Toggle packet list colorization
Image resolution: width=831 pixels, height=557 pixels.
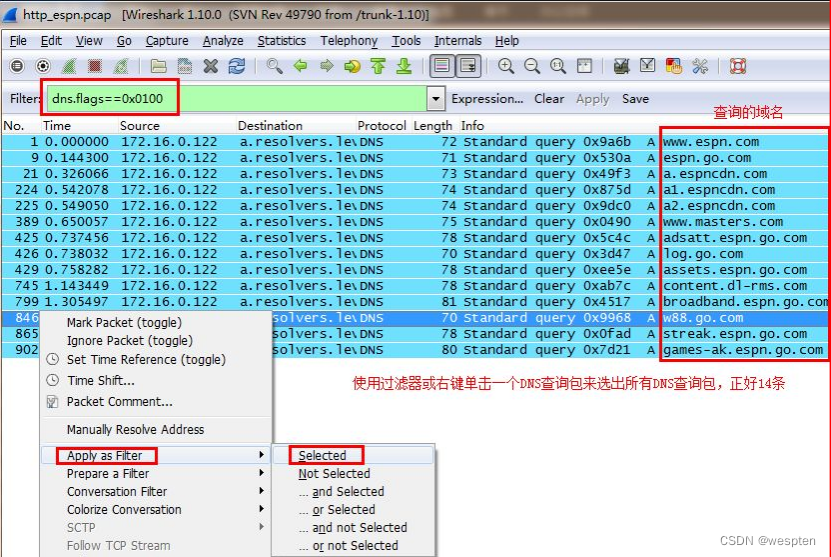point(442,66)
